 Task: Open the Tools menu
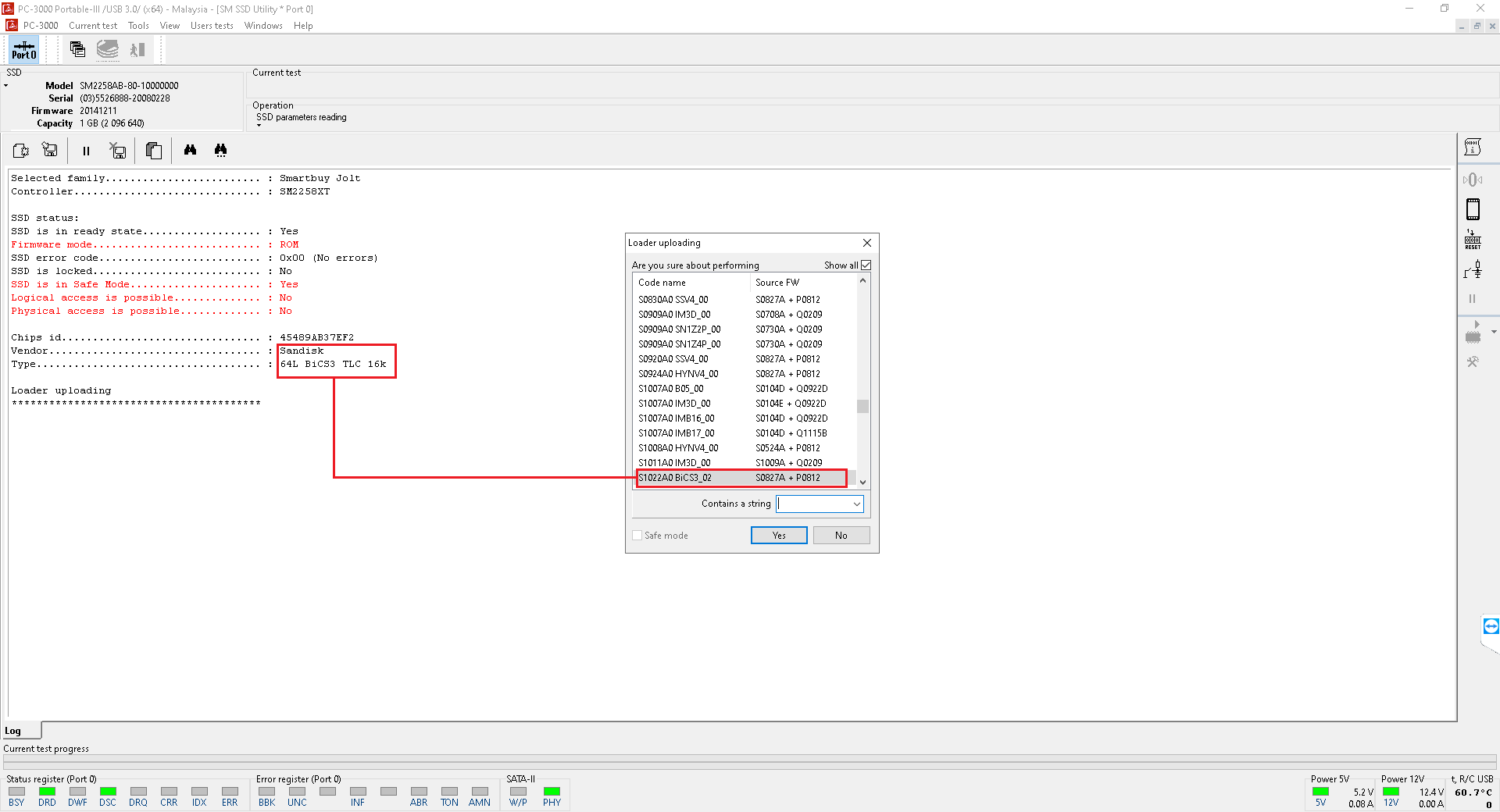coord(138,26)
